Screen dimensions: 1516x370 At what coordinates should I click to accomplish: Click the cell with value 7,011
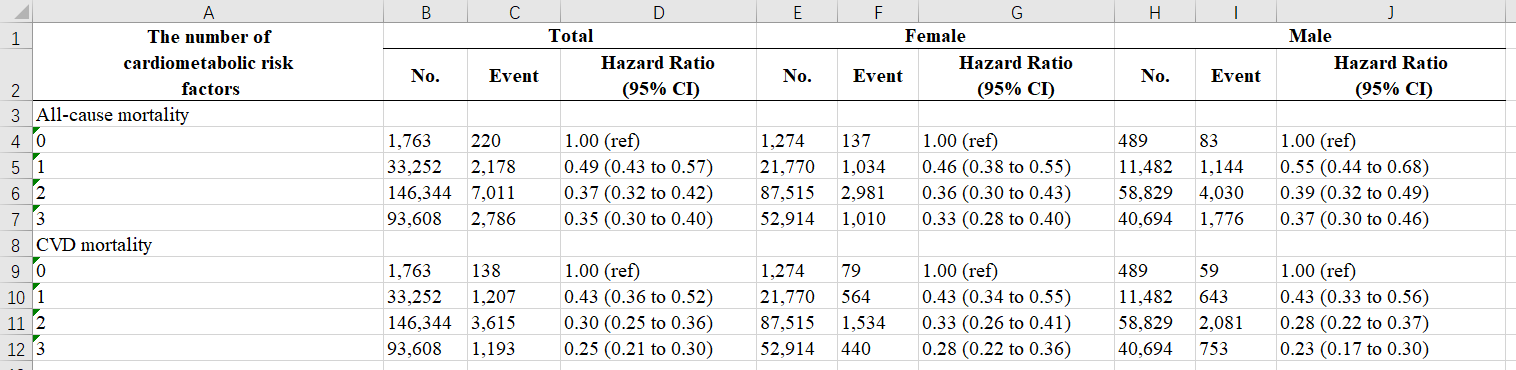[x=513, y=192]
